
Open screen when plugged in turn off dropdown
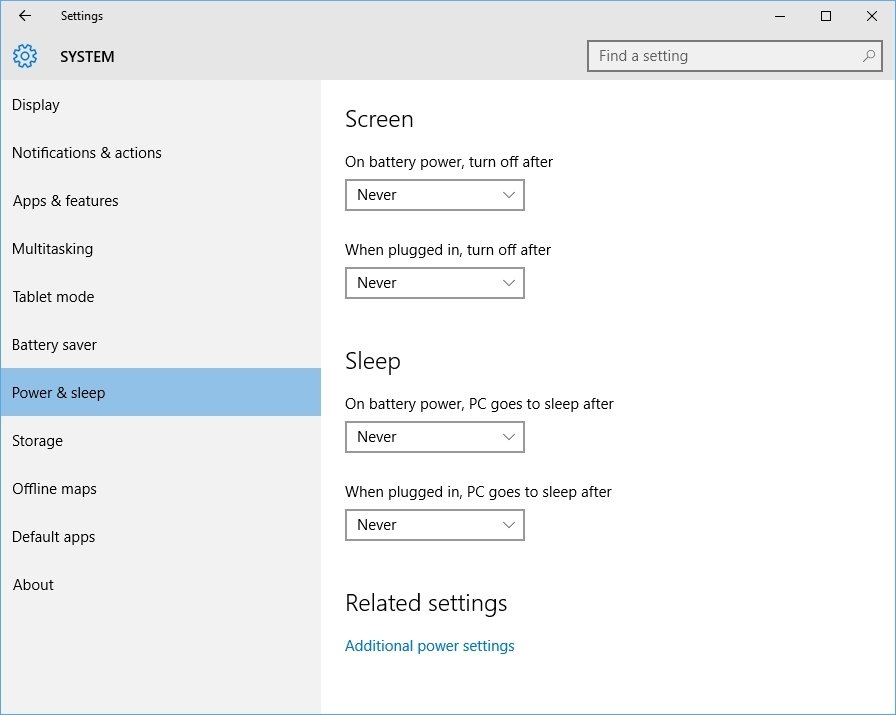[x=435, y=283]
